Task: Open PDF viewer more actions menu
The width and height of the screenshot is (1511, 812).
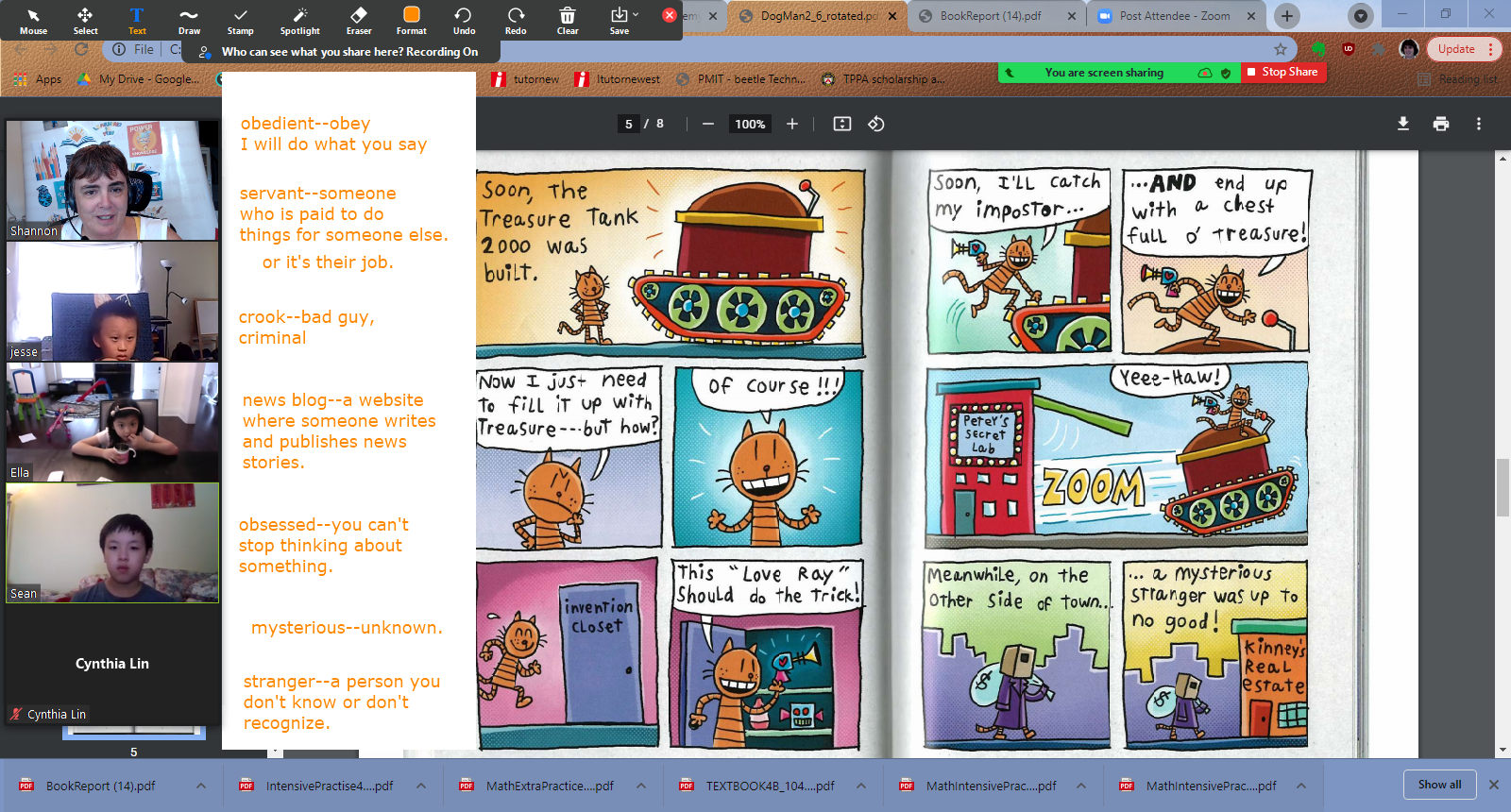Action: (x=1479, y=124)
